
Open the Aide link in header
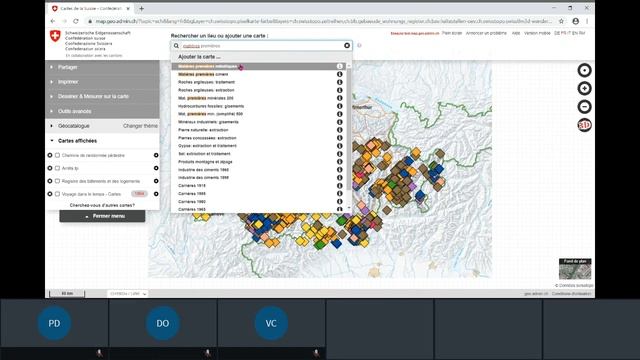516,33
